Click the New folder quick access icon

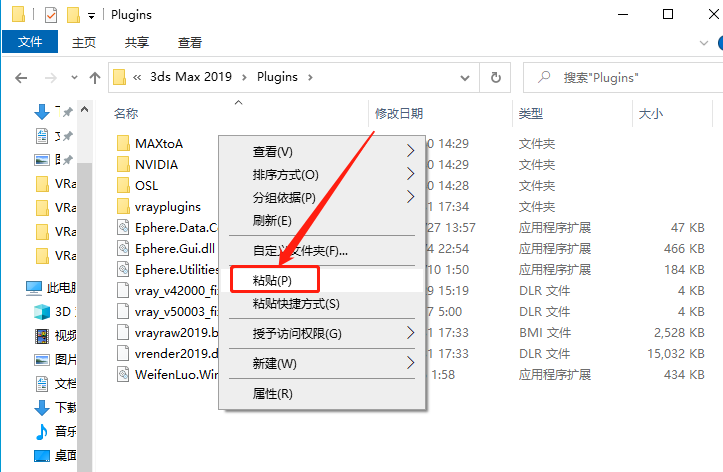point(73,15)
